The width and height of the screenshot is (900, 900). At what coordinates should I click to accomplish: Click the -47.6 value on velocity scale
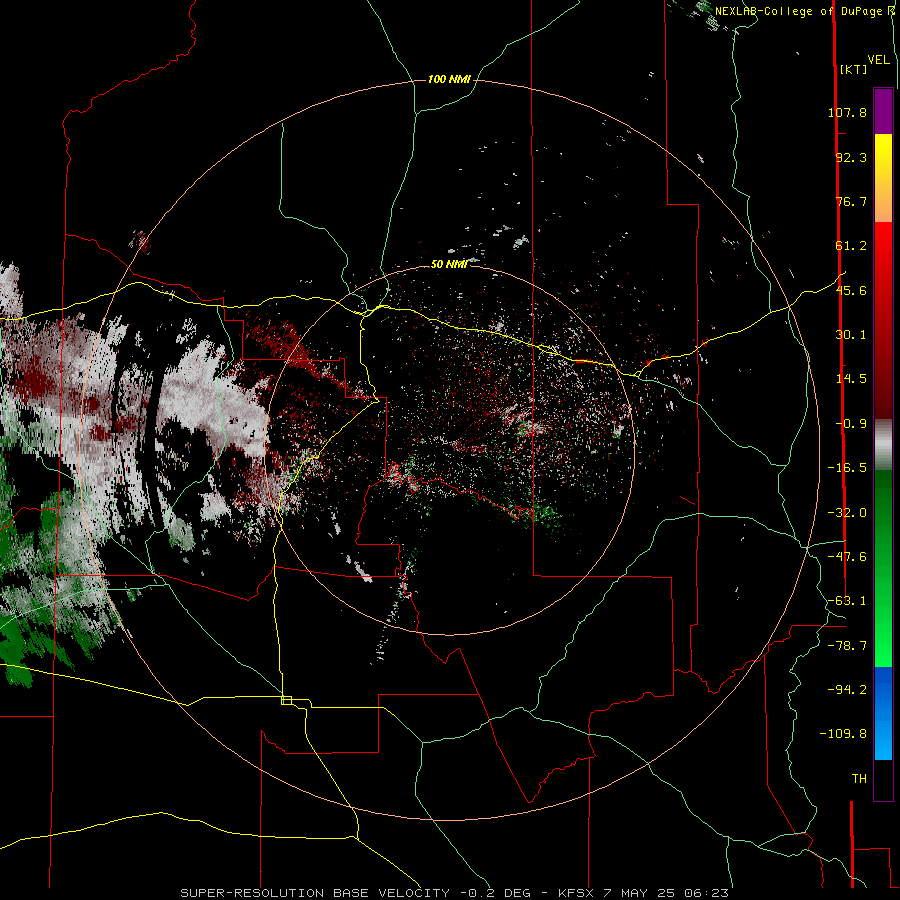pyautogui.click(x=847, y=557)
